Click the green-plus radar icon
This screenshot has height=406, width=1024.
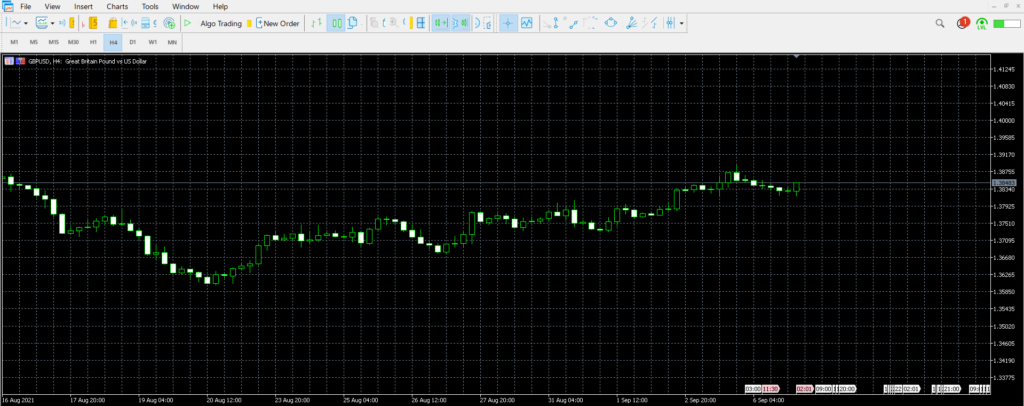point(169,23)
